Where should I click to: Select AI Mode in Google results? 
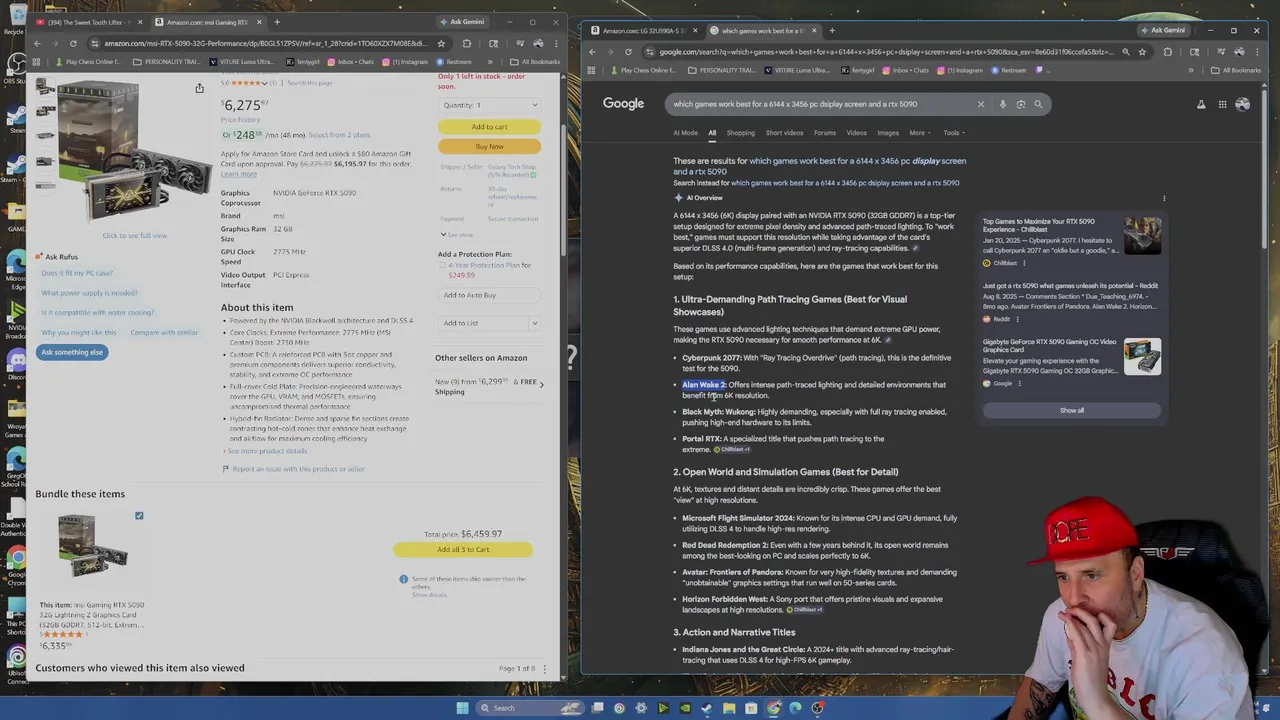(x=685, y=133)
